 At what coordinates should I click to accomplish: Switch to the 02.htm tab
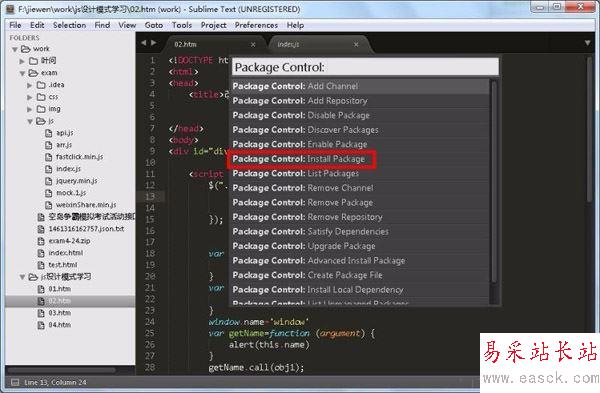[x=214, y=44]
